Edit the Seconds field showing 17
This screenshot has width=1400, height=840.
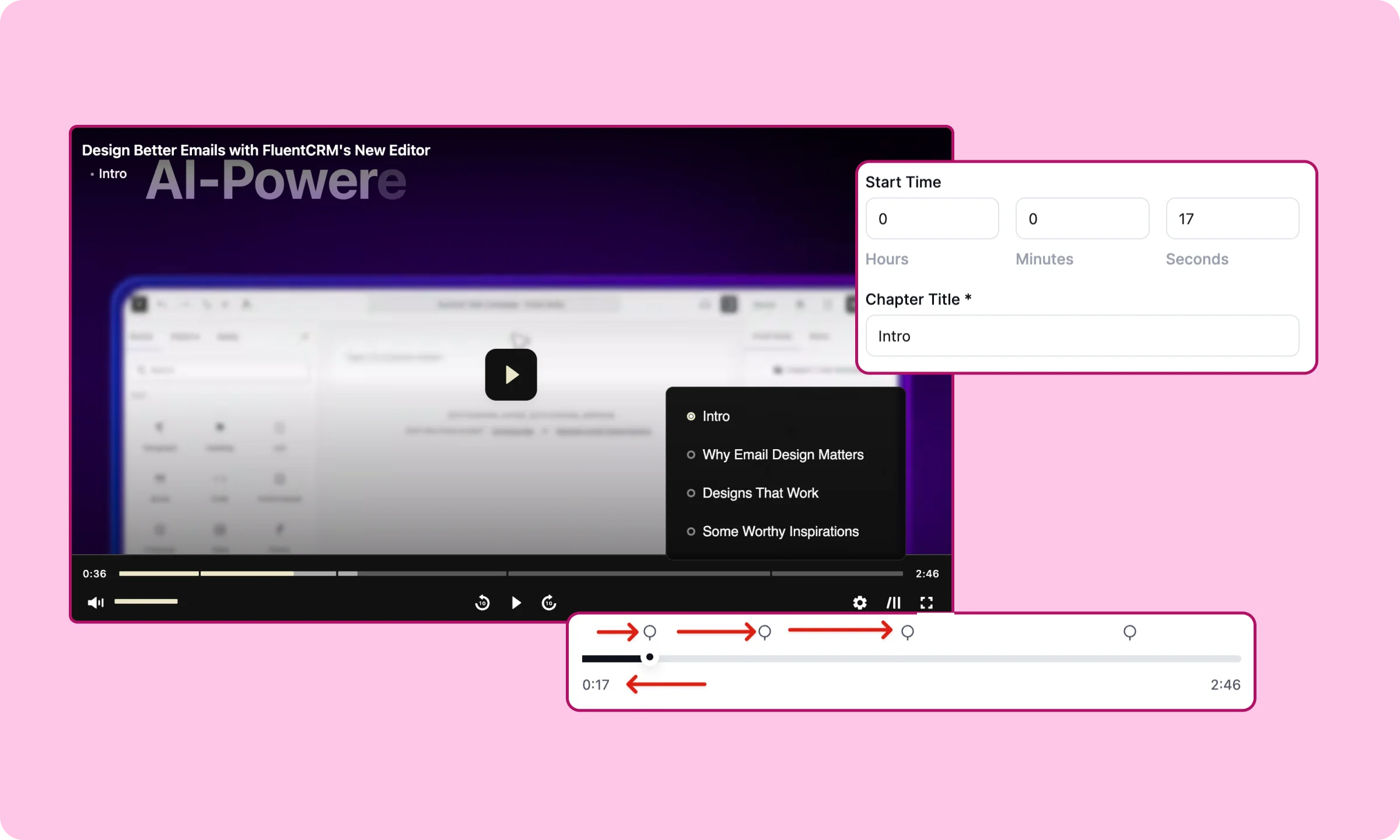pyautogui.click(x=1233, y=219)
